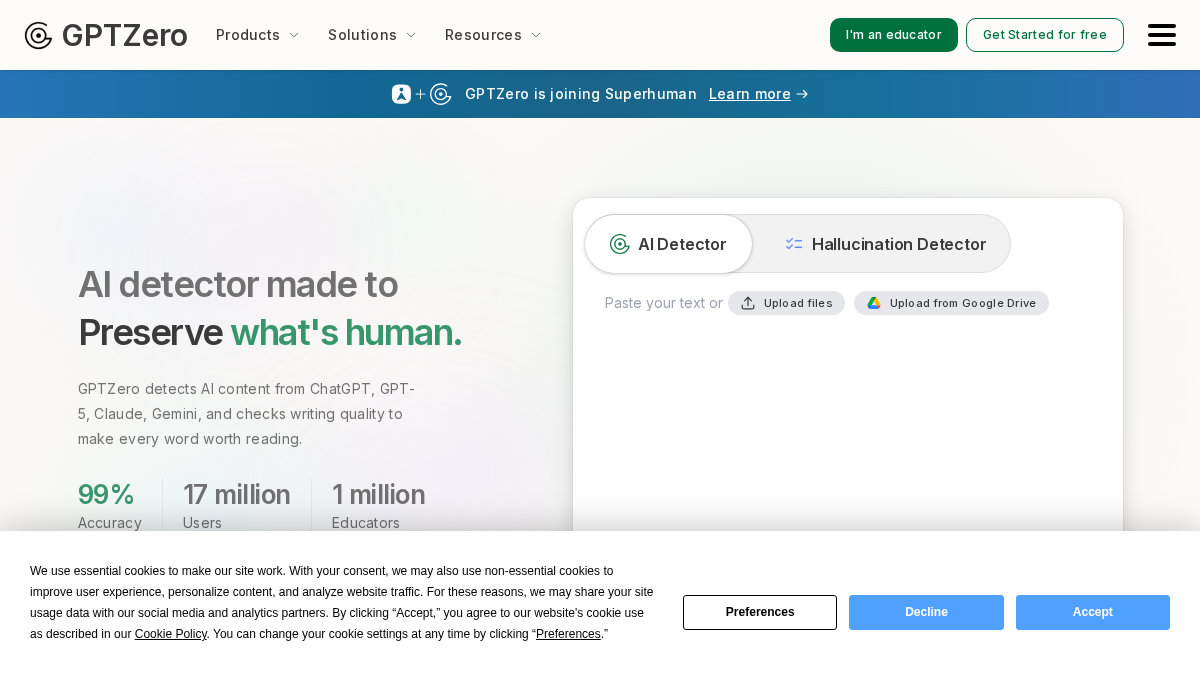
Task: Click the inline Preferences link in cookie text
Action: pyautogui.click(x=568, y=634)
